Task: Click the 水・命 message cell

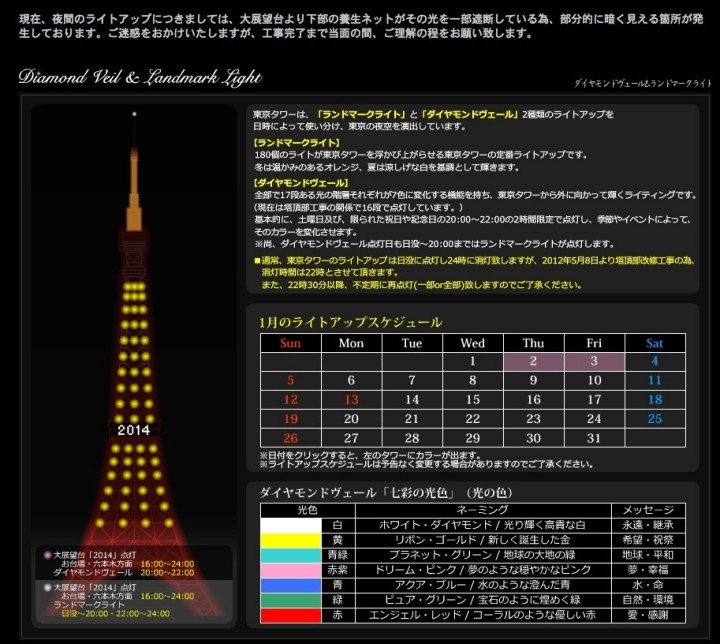Action: click(x=648, y=585)
